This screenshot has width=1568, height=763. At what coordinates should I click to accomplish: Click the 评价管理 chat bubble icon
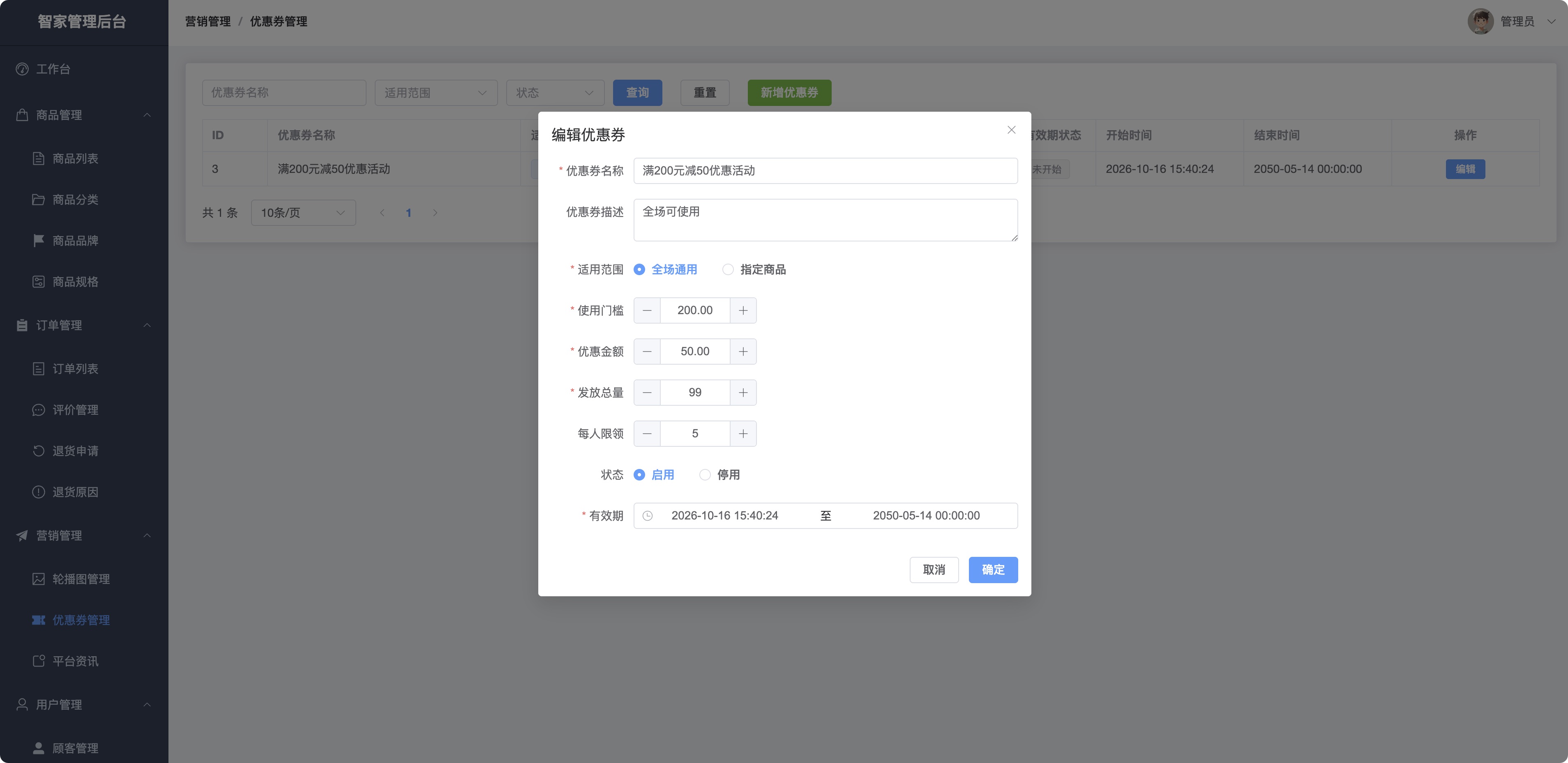coord(38,409)
